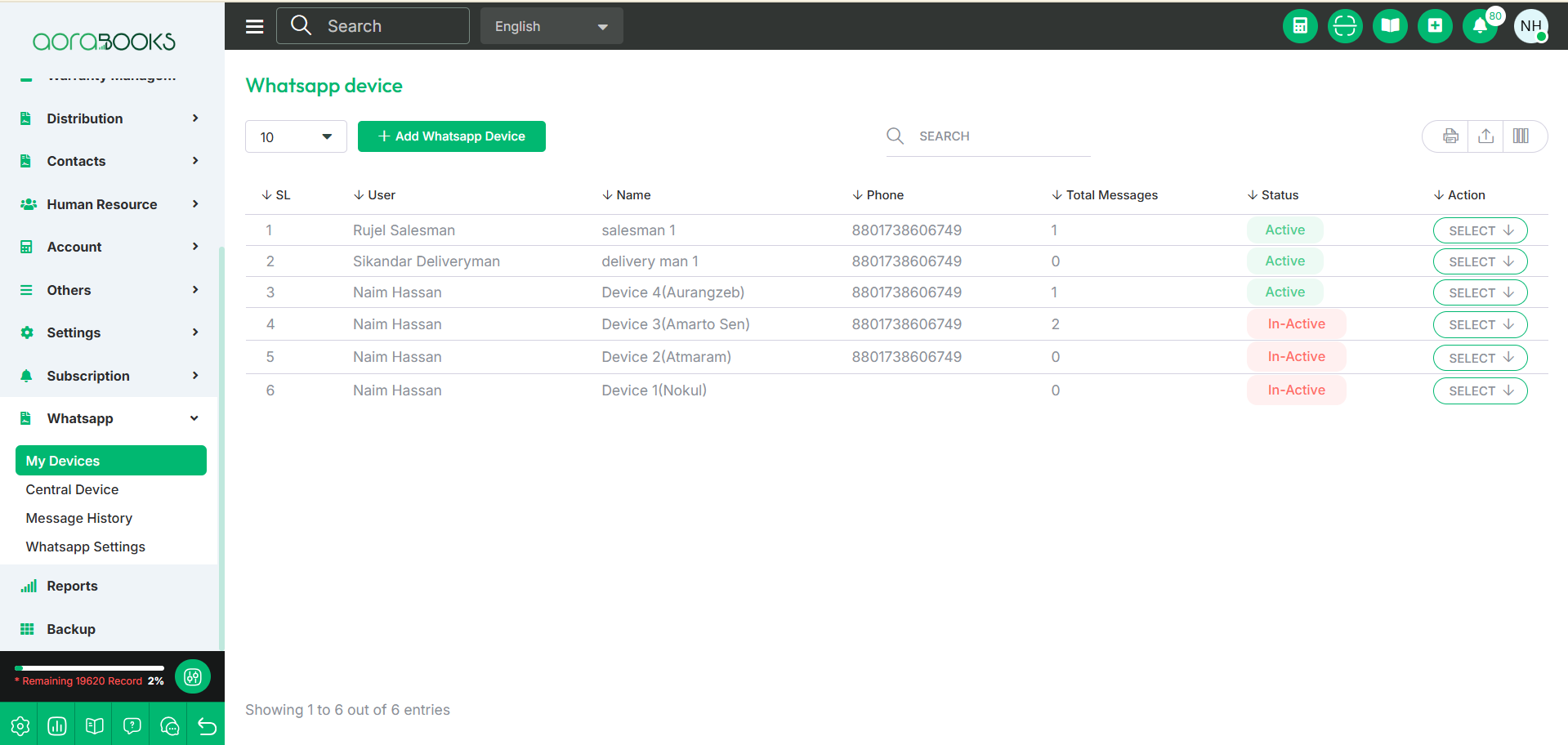Collapse the Whatsapp menu
Image resolution: width=1568 pixels, height=745 pixels.
pos(110,418)
